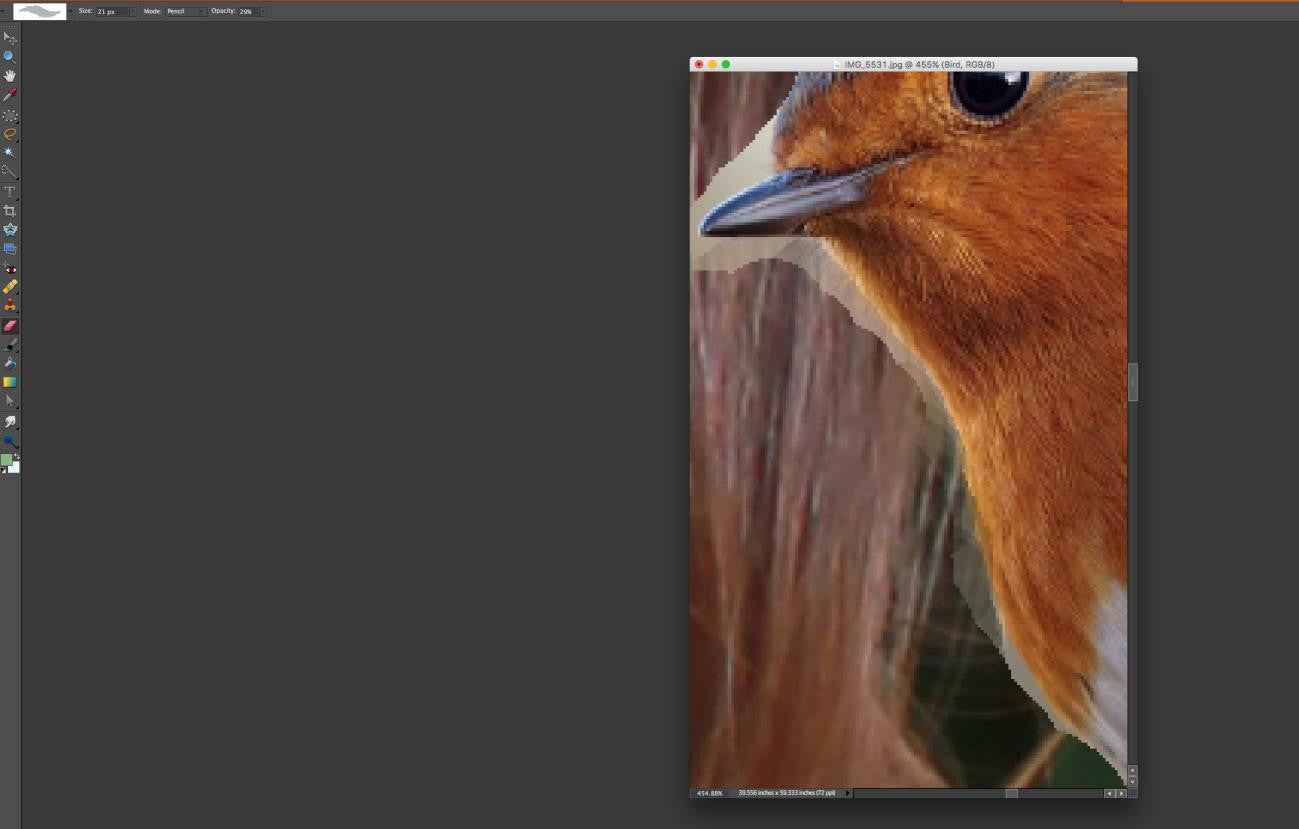
Task: Open the brush Size dropdown
Action: click(x=131, y=11)
